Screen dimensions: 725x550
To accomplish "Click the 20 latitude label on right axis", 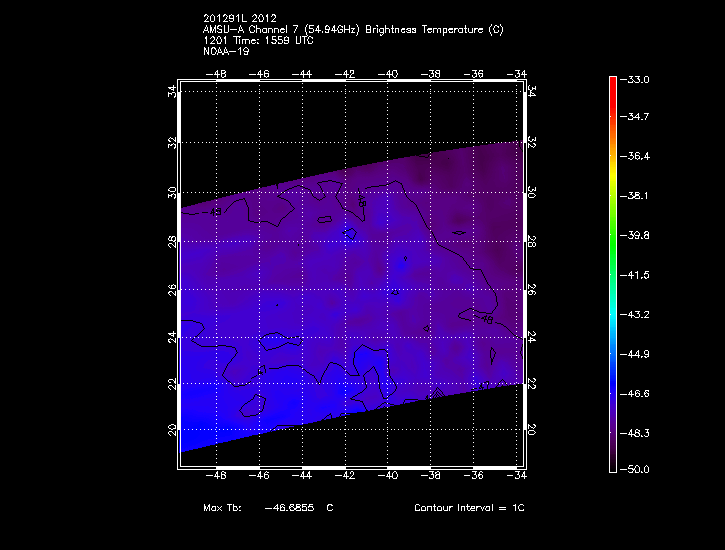I will 531,429.
